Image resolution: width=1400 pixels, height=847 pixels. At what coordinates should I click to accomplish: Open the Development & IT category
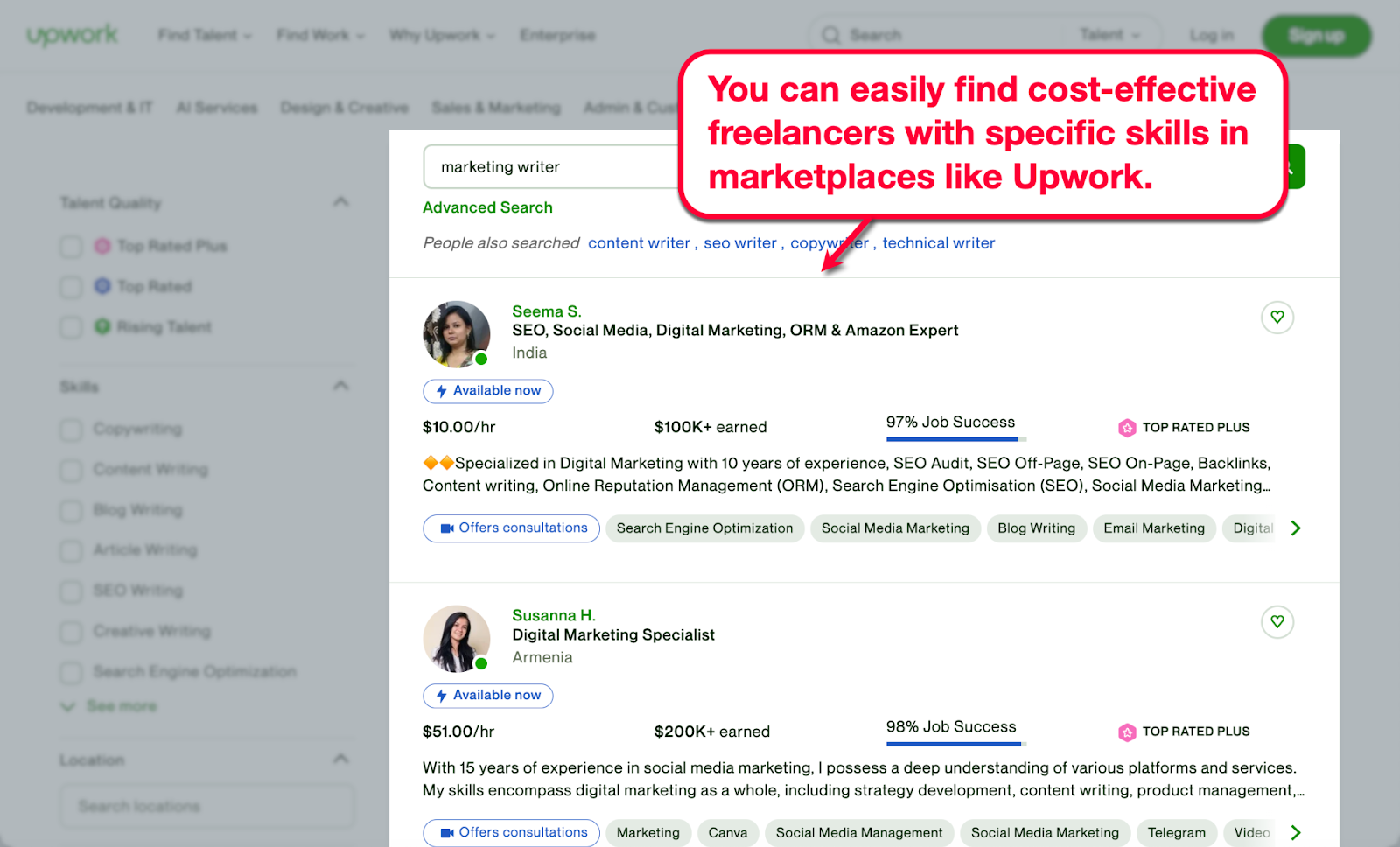point(89,107)
